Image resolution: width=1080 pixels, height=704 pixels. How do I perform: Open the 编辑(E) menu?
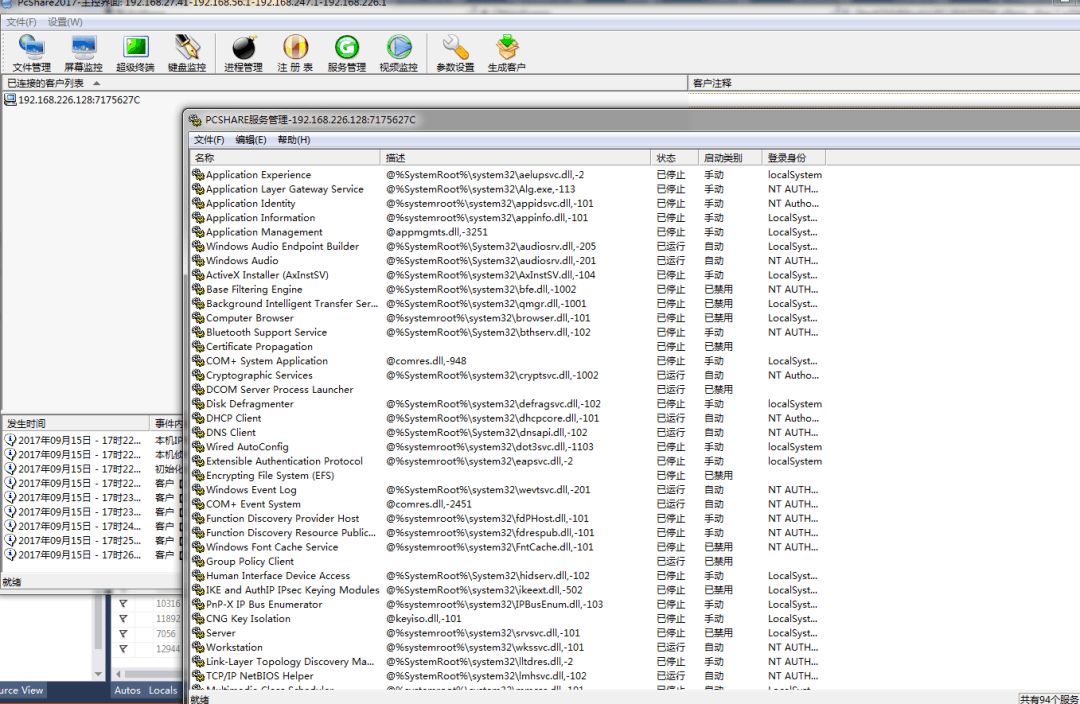point(251,140)
